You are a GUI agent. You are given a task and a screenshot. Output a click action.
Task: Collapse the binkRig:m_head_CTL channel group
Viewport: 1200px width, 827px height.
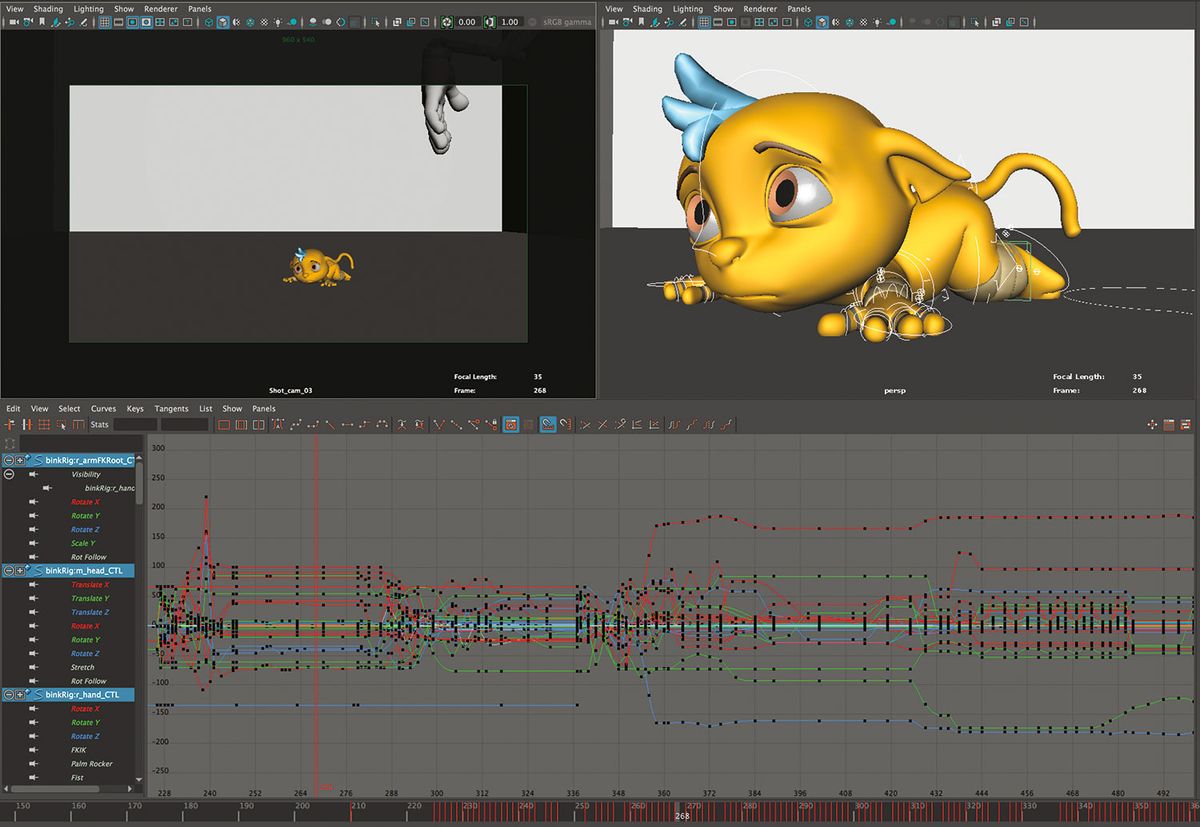9,569
